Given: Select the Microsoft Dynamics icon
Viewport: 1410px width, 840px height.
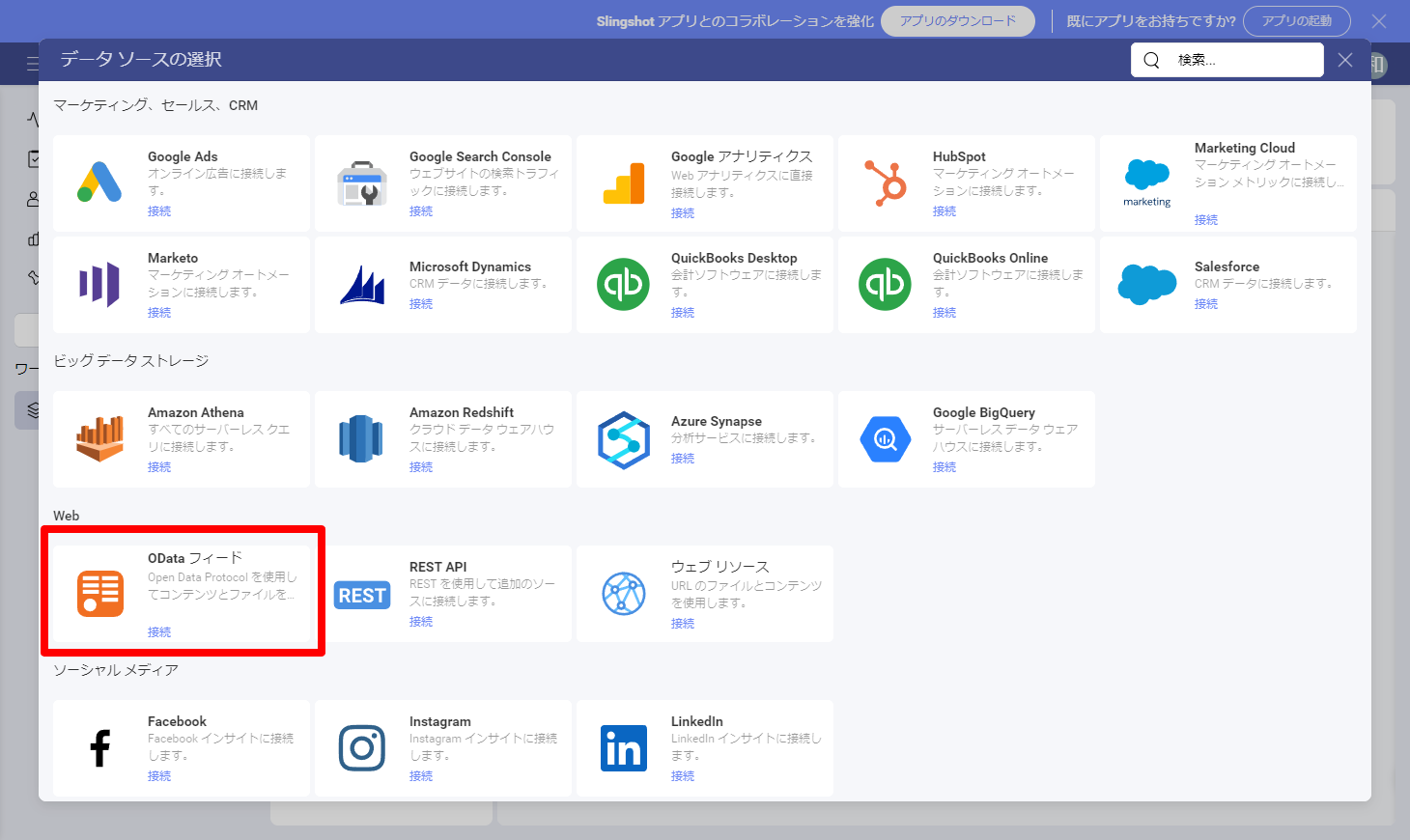Looking at the screenshot, I should (362, 284).
